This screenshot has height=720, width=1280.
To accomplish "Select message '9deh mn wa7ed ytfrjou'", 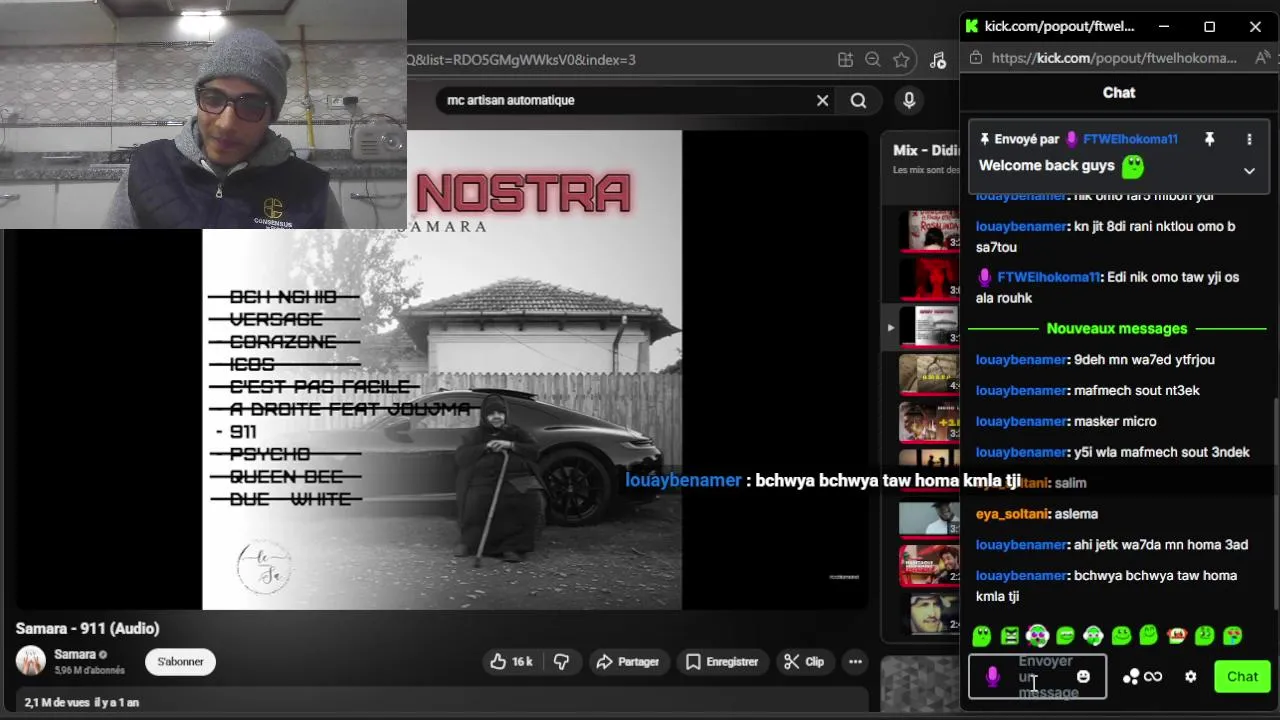I will click(1144, 360).
